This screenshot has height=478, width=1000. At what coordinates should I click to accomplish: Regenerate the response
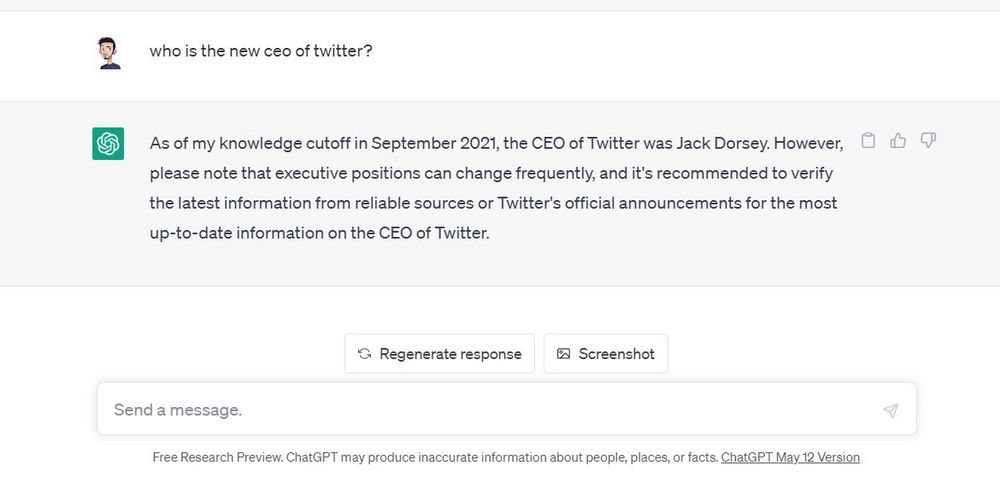point(439,354)
